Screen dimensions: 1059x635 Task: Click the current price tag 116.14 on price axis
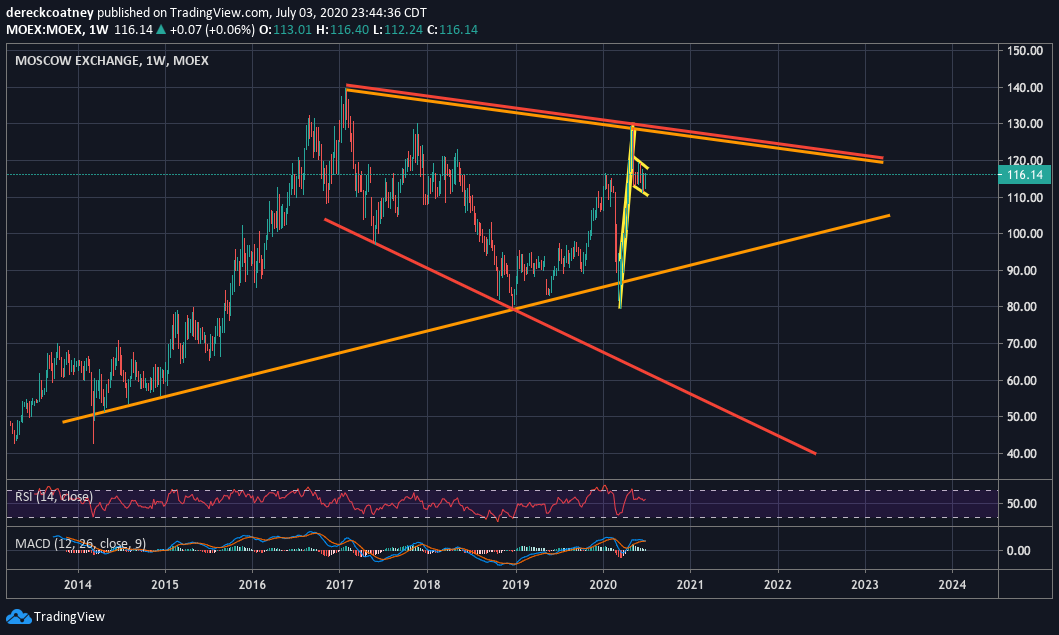click(1025, 175)
